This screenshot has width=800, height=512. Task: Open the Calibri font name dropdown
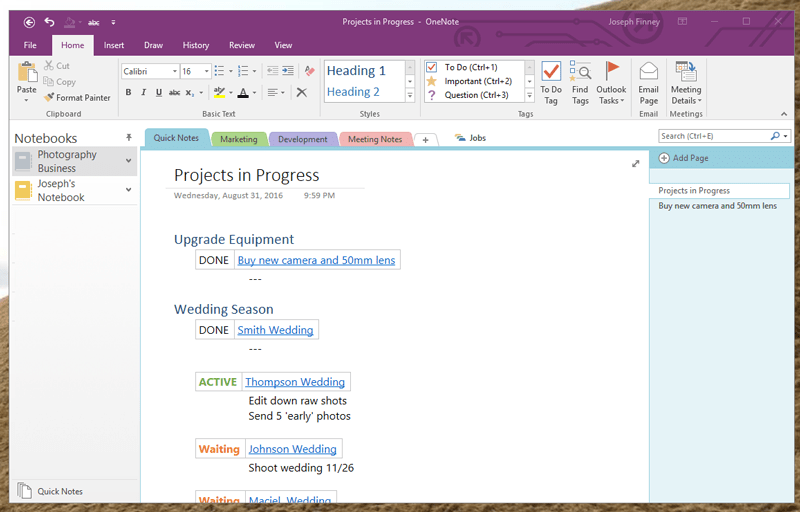point(175,71)
